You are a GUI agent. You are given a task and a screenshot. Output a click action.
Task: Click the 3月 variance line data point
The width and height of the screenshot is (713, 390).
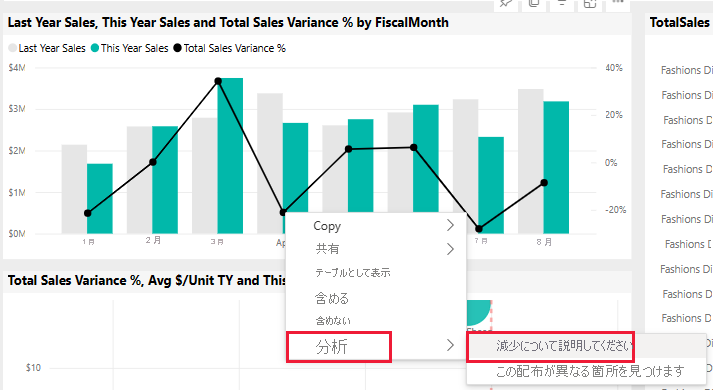pyautogui.click(x=218, y=81)
